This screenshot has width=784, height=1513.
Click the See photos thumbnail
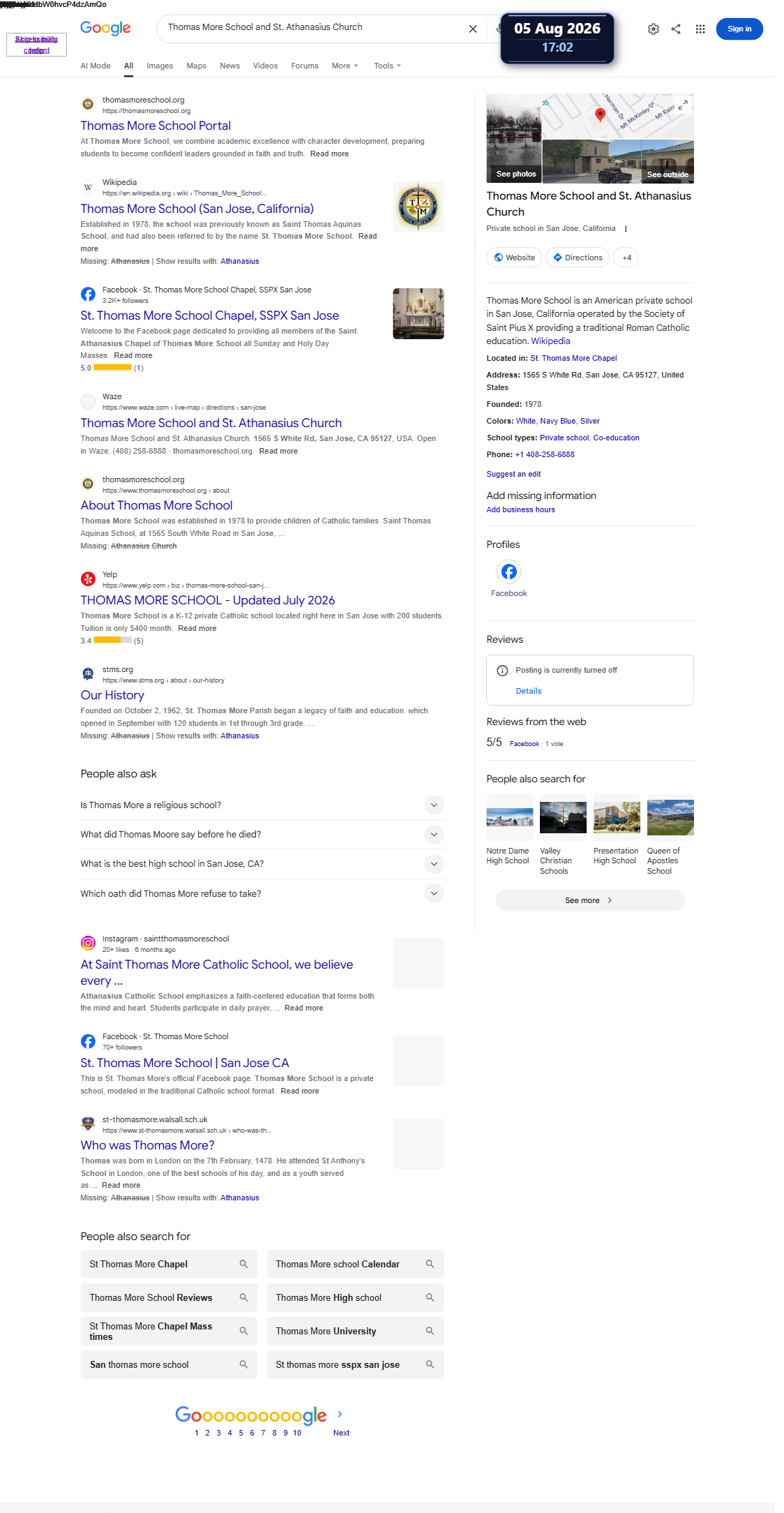pyautogui.click(x=514, y=138)
